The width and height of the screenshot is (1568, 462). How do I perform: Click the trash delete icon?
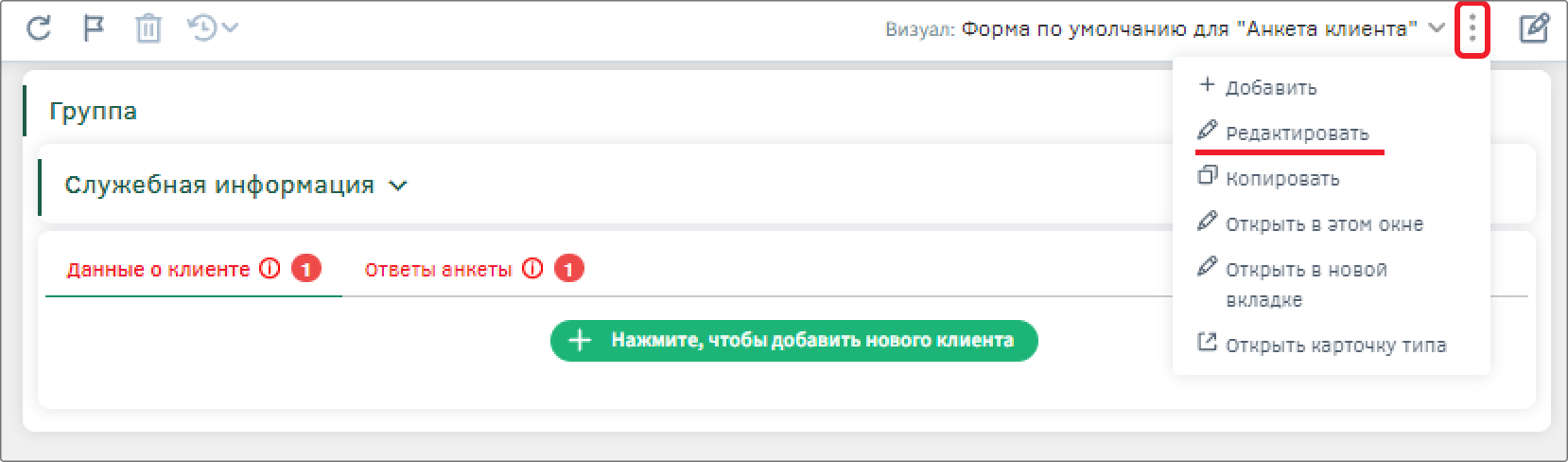click(148, 28)
